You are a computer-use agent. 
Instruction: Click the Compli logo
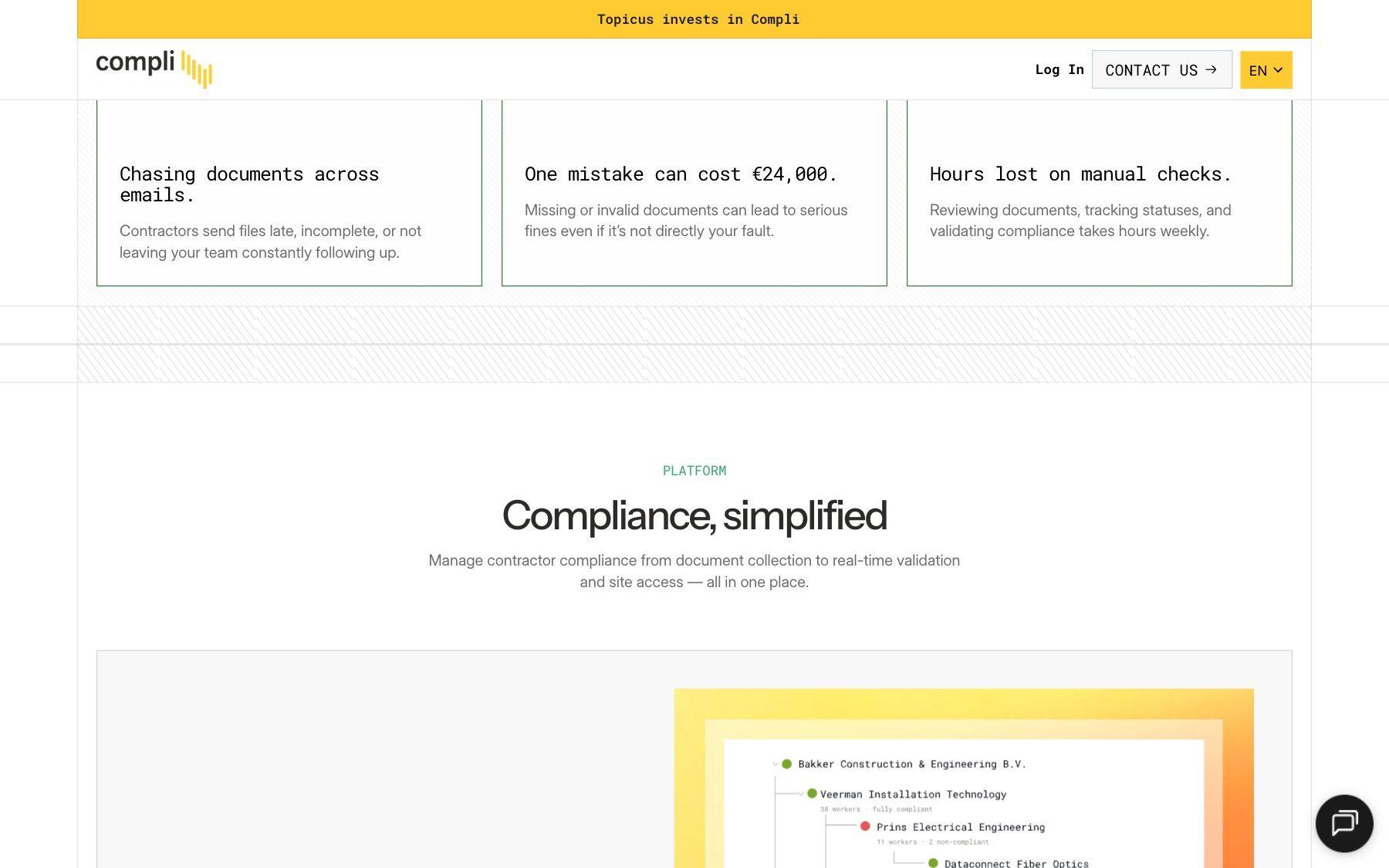154,69
